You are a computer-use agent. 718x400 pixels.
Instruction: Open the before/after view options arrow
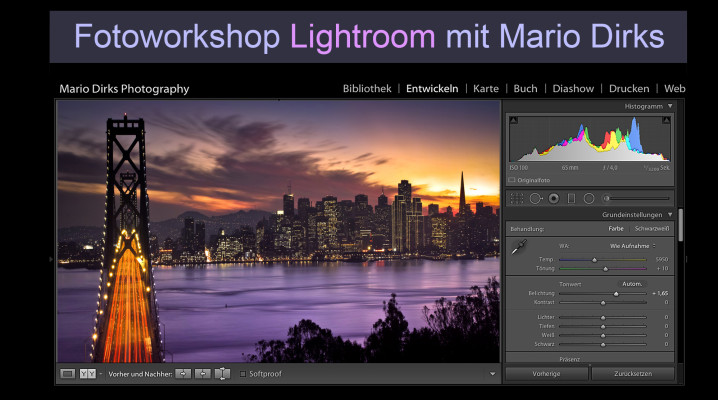(x=101, y=374)
